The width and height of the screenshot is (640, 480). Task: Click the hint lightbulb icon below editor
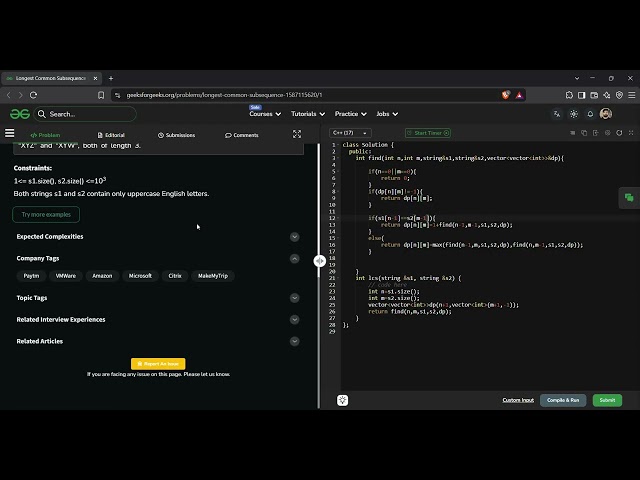point(342,400)
